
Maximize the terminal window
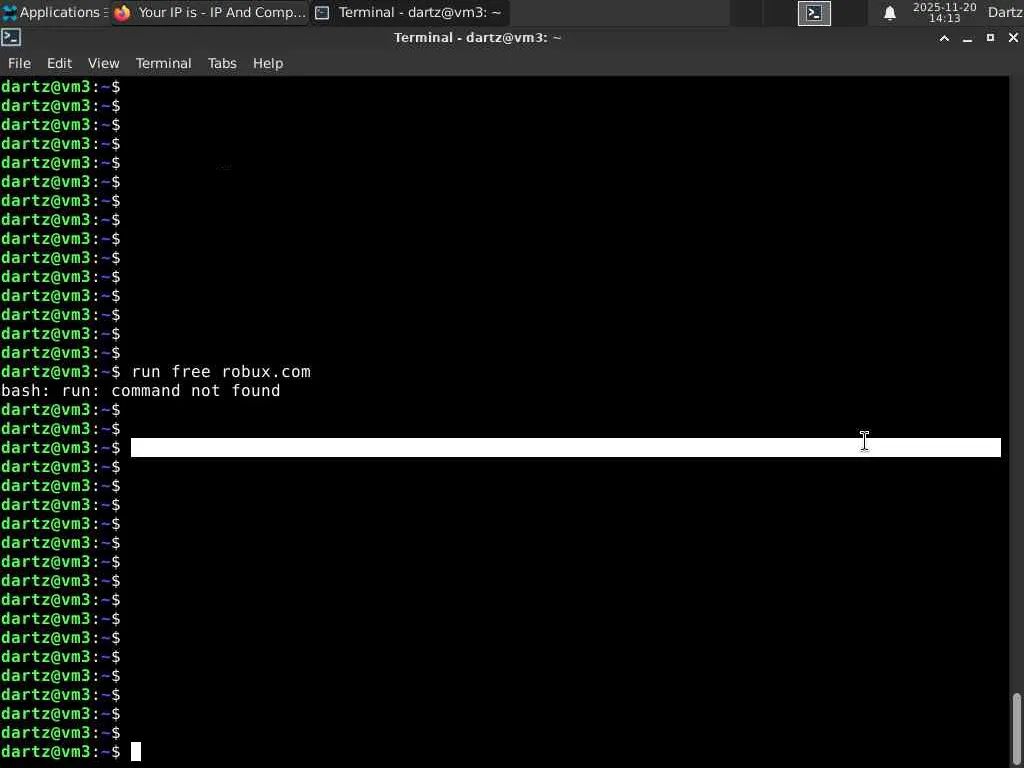click(990, 38)
